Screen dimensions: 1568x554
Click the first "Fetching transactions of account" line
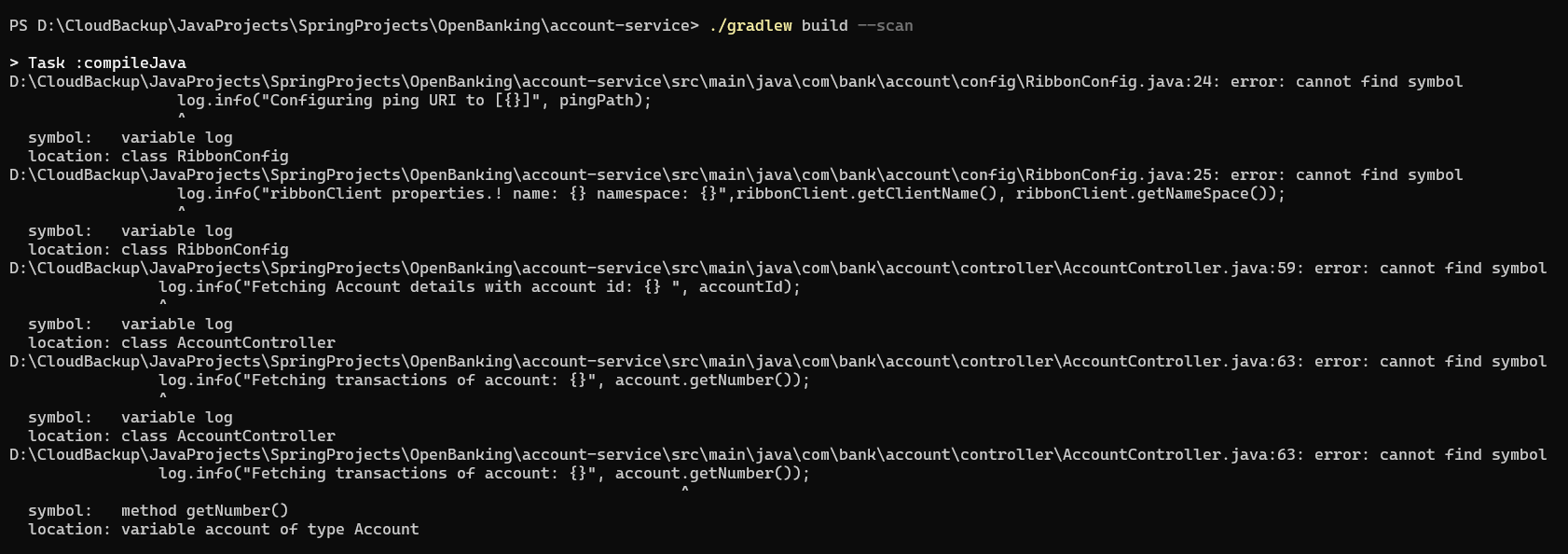click(x=485, y=381)
